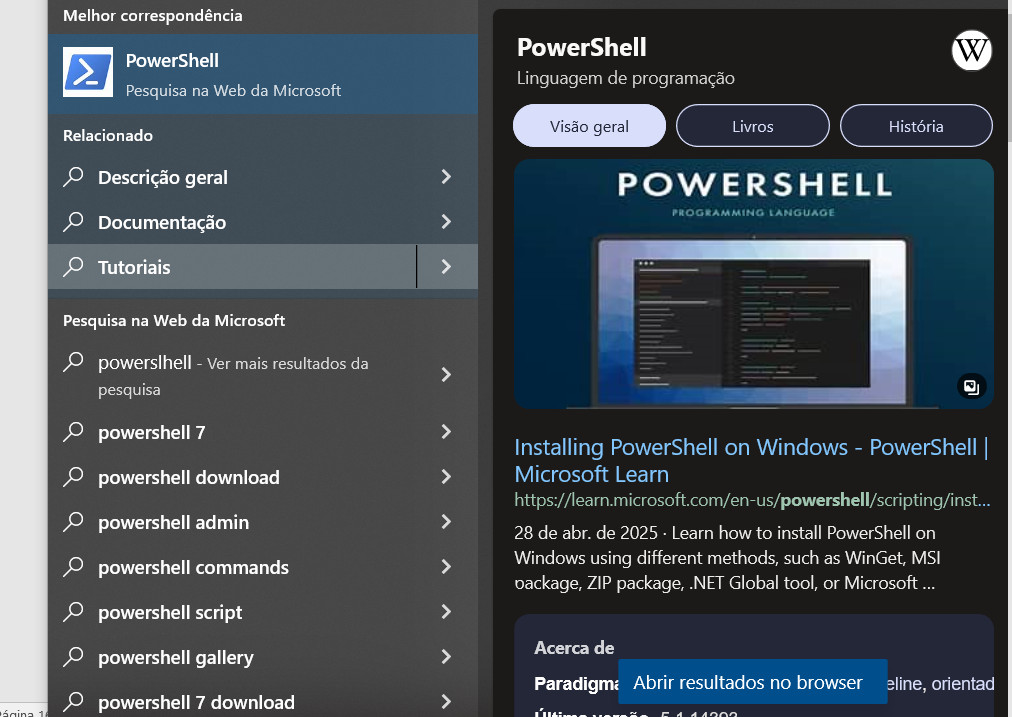
Task: Select the Descrição geral related search
Action: coord(263,177)
